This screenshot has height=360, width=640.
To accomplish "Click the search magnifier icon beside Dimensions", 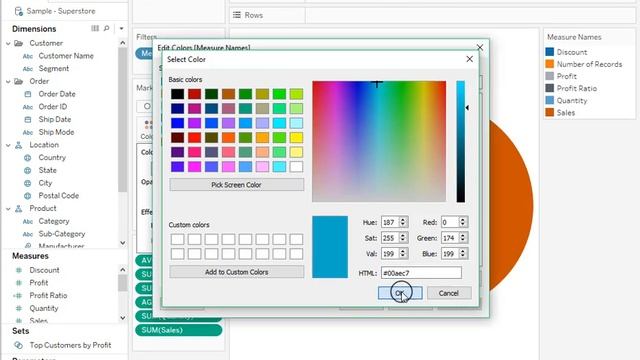I will tap(107, 29).
